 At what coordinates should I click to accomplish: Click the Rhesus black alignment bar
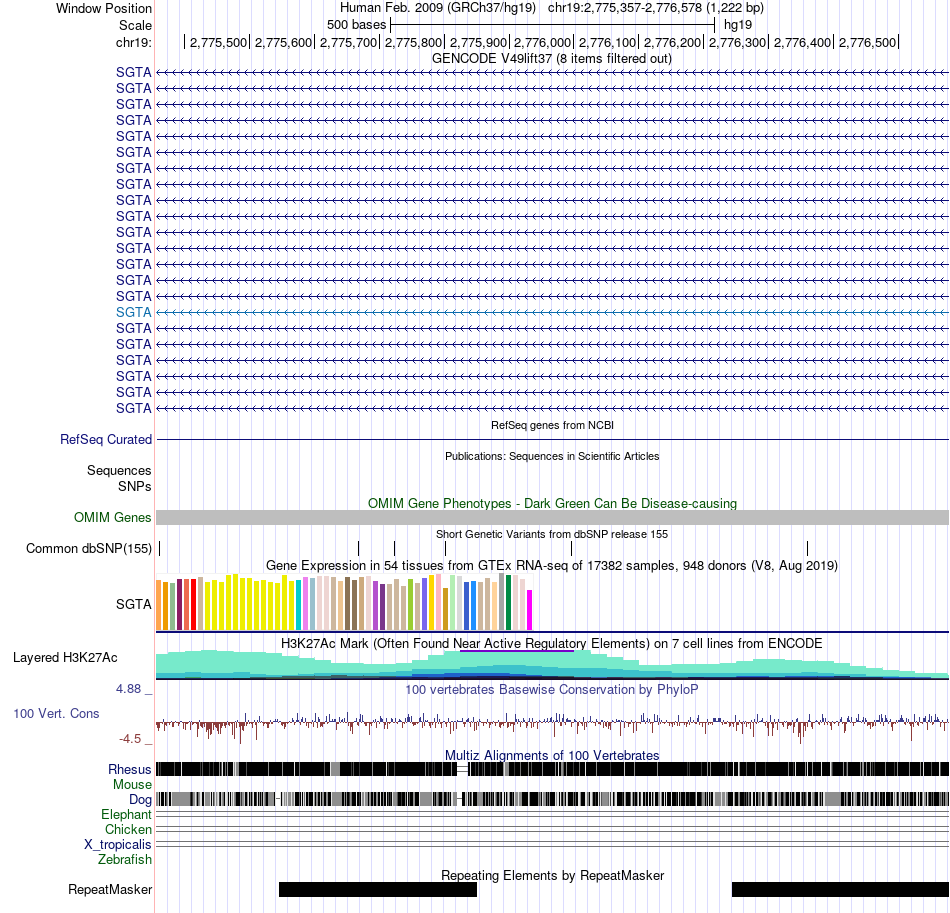coord(552,769)
